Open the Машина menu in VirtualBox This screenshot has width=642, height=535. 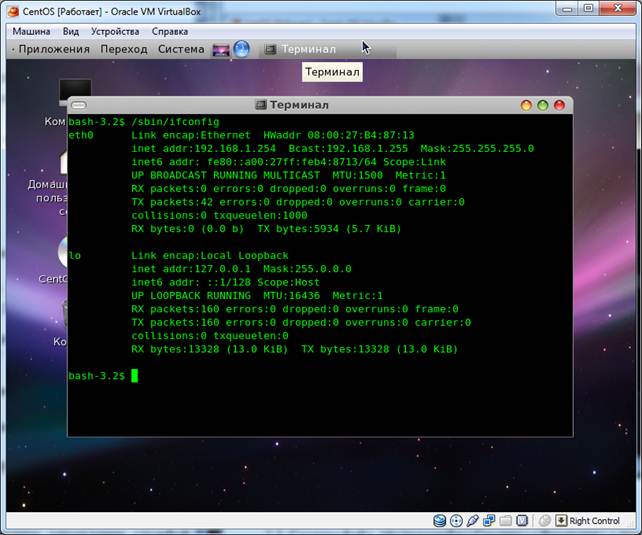31,32
